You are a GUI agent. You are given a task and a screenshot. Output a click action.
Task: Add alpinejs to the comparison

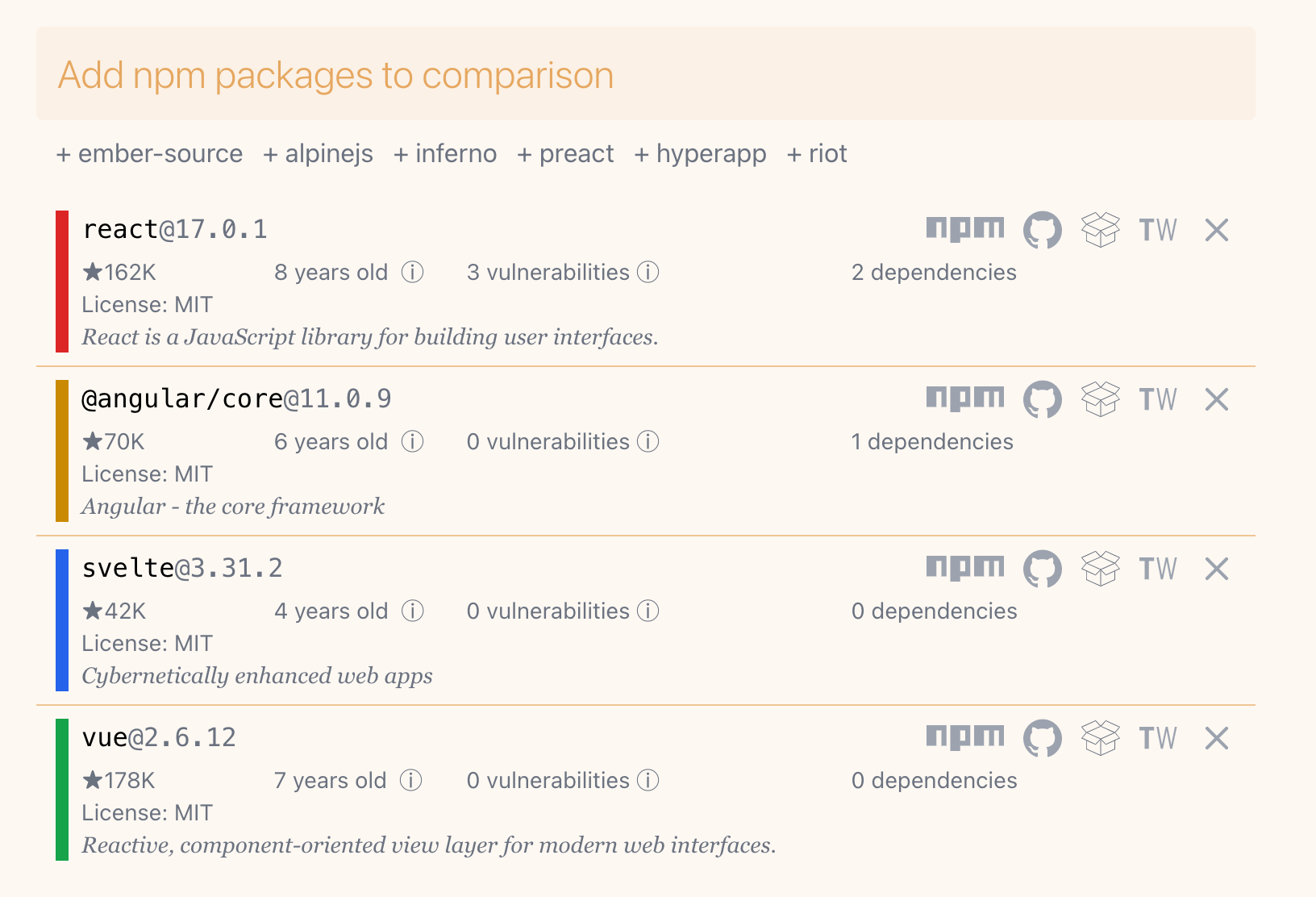click(x=318, y=154)
